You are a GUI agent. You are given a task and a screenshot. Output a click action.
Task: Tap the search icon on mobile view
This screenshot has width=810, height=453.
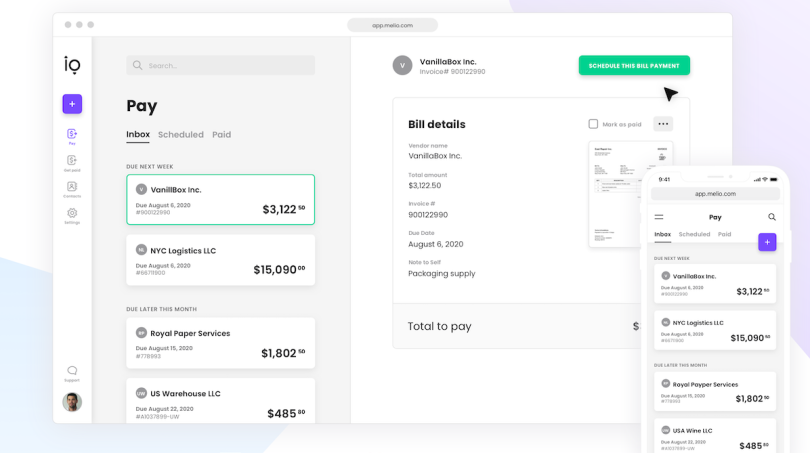click(772, 217)
